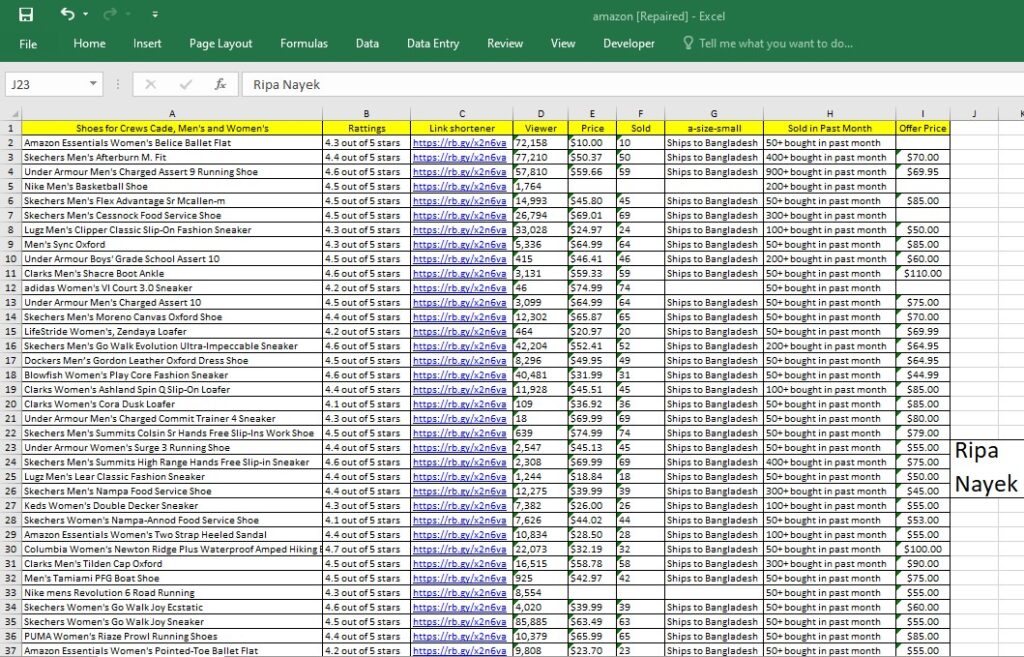Select column J header
Viewport: 1024px width, 657px height.
[x=974, y=114]
